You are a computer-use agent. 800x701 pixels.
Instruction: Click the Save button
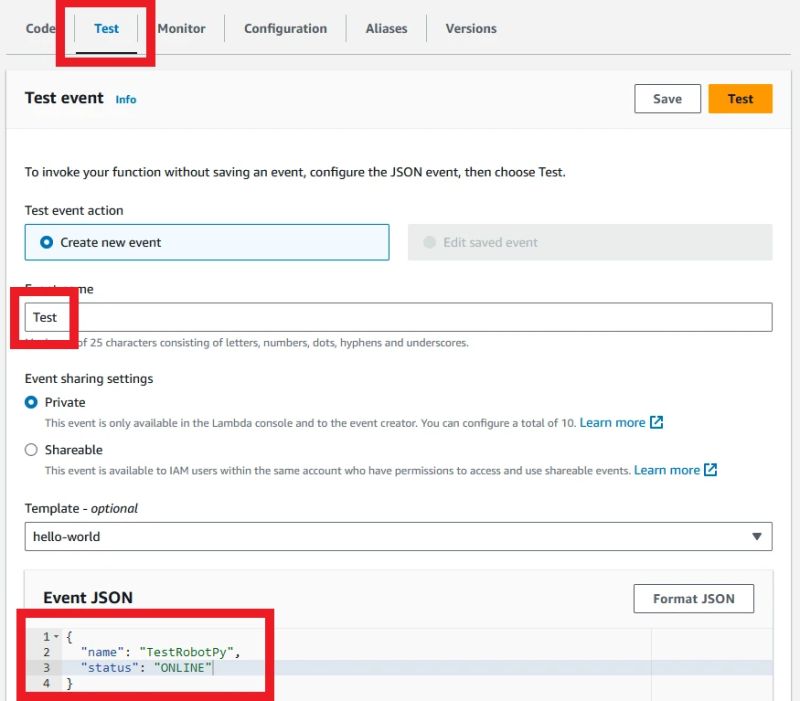(x=667, y=98)
